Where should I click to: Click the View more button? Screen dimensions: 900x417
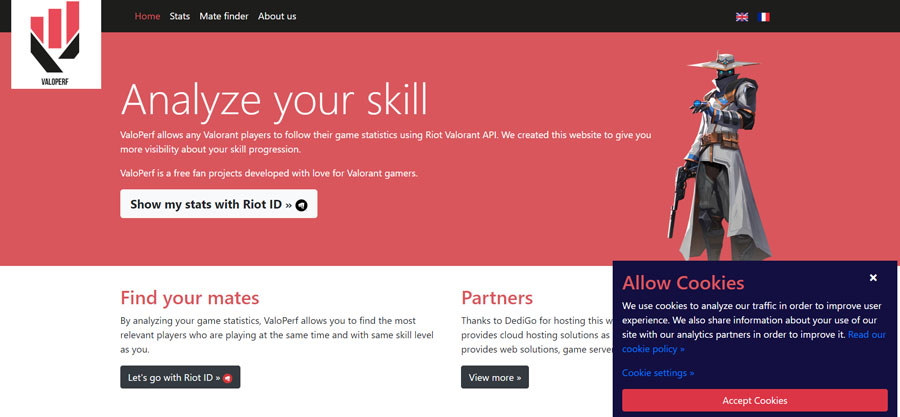495,377
